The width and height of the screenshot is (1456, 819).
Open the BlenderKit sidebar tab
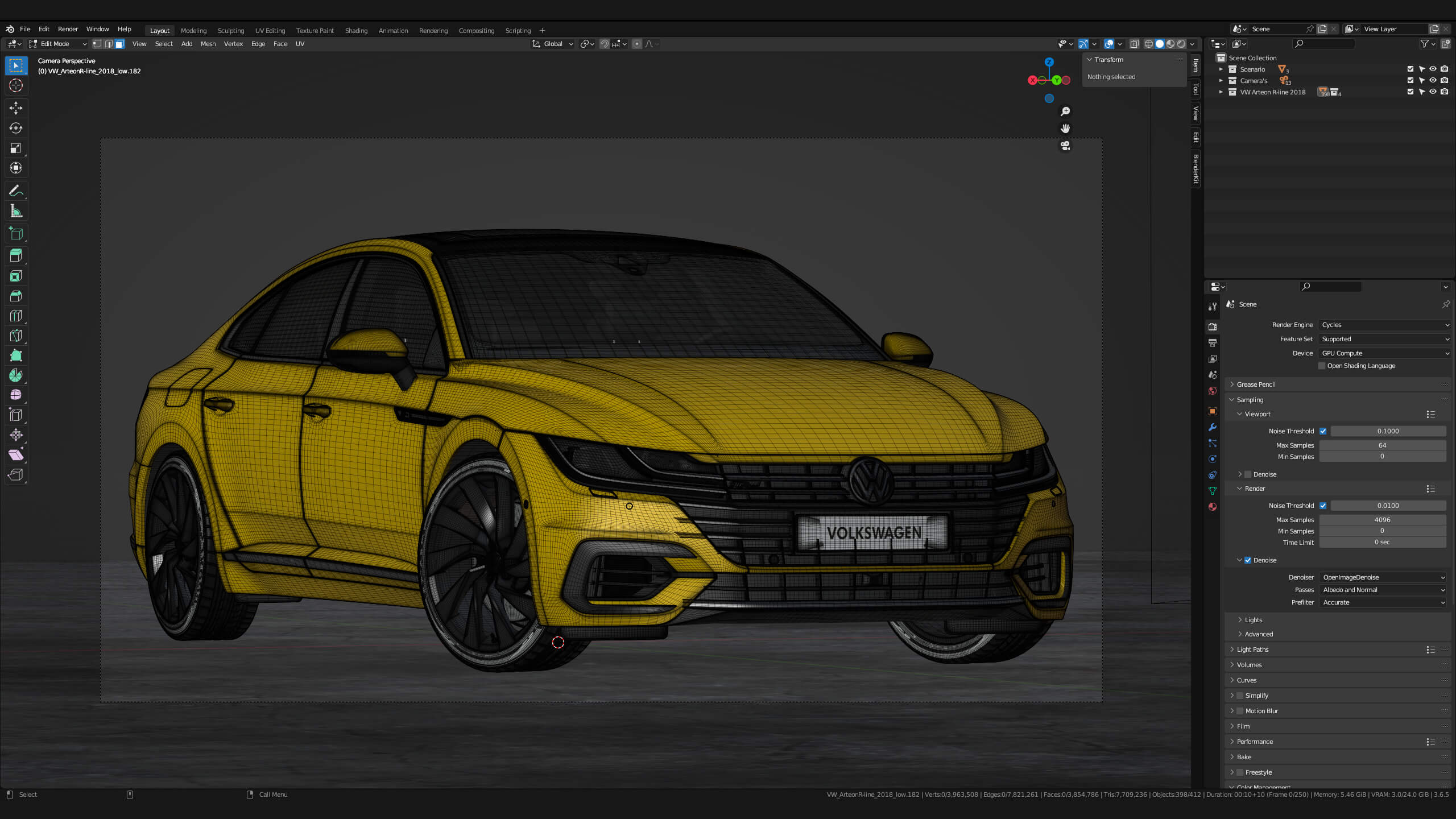tap(1196, 169)
